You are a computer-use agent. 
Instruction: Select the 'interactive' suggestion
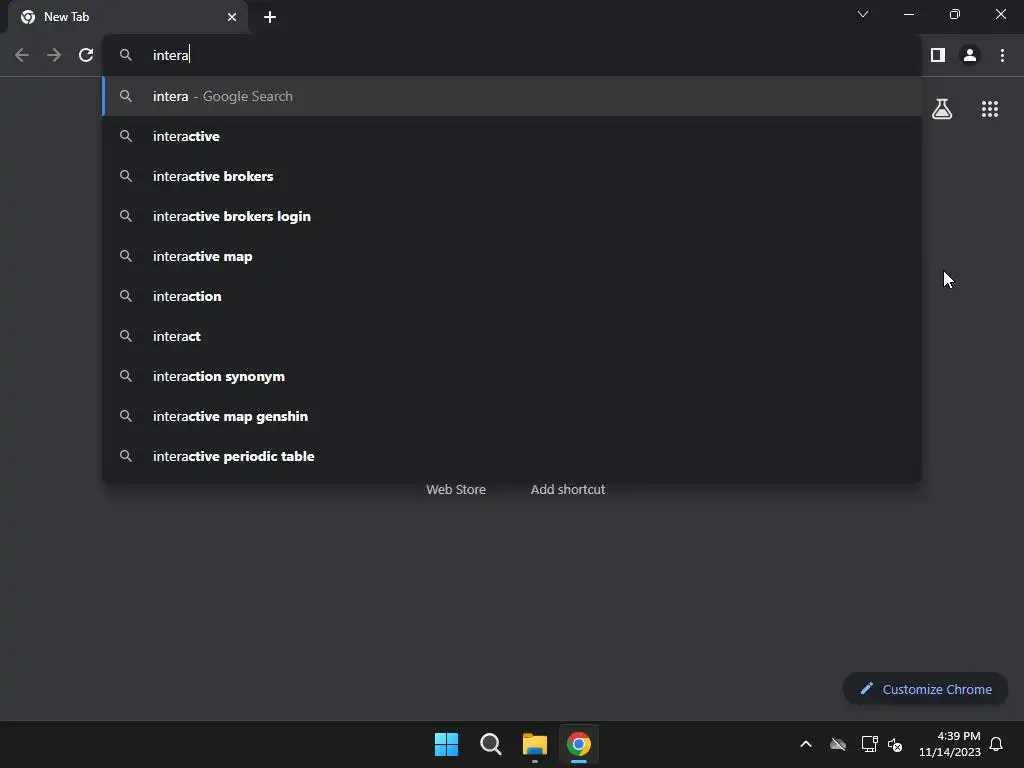click(x=512, y=136)
